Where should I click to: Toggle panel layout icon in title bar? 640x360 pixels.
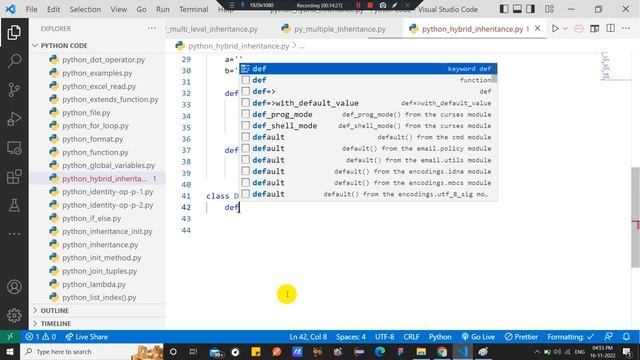517,9
